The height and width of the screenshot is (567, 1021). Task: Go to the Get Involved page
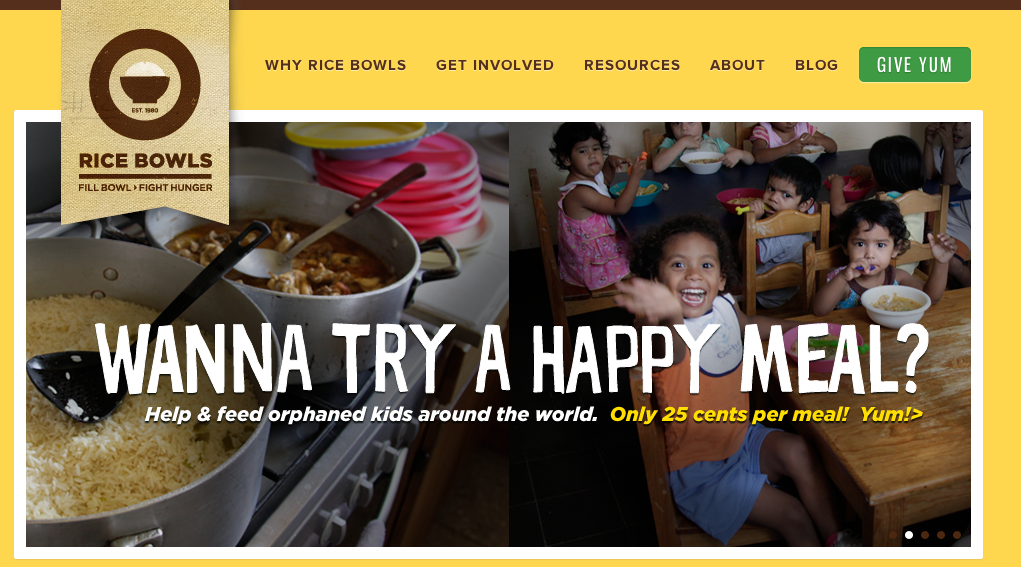pyautogui.click(x=495, y=65)
